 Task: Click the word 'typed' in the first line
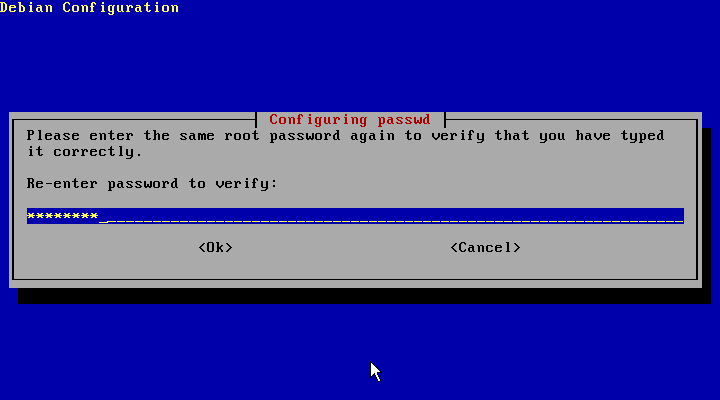coord(642,136)
